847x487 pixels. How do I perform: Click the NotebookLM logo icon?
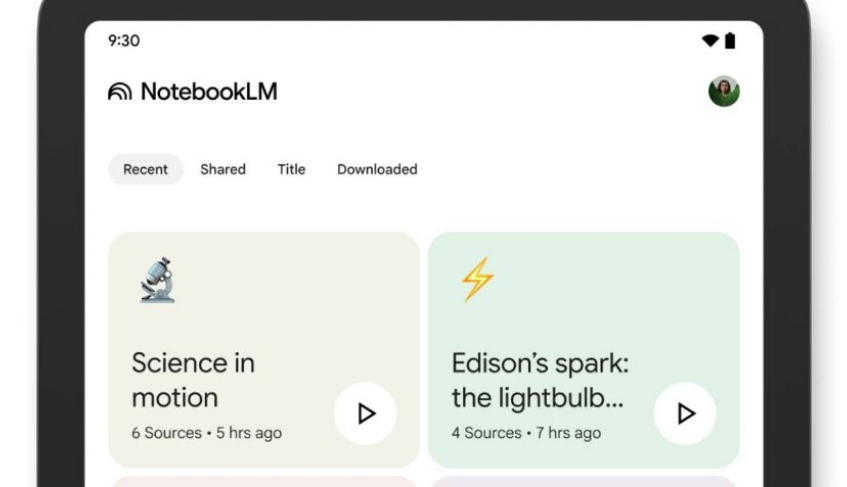tap(119, 92)
